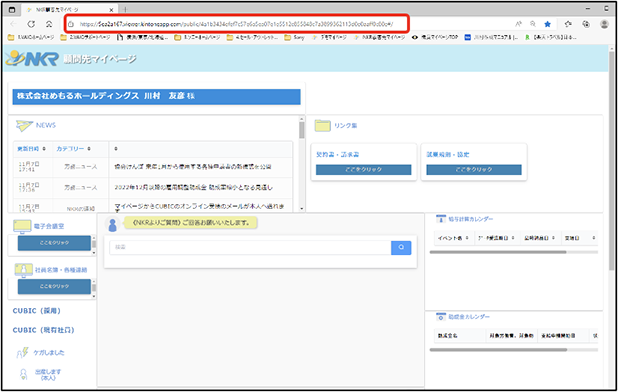
Task: Click the blue favorites star icon
Action: click(x=547, y=24)
